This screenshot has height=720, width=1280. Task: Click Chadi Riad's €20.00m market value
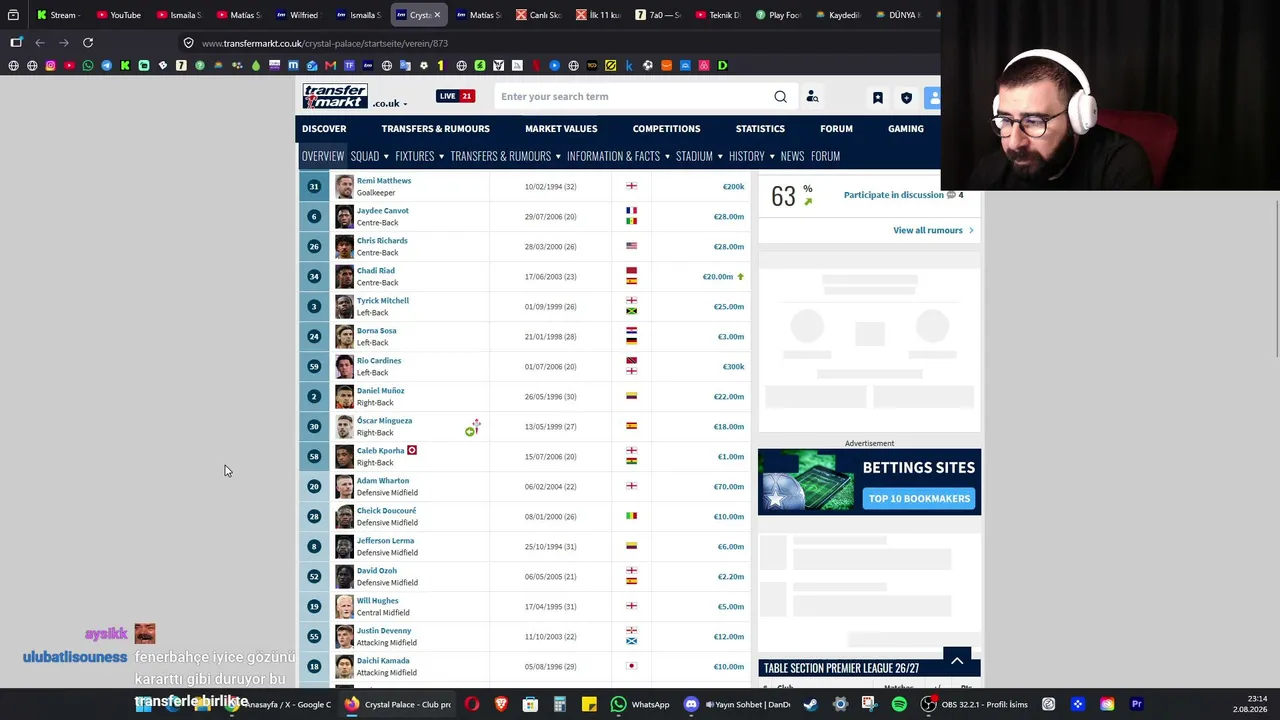(x=718, y=277)
